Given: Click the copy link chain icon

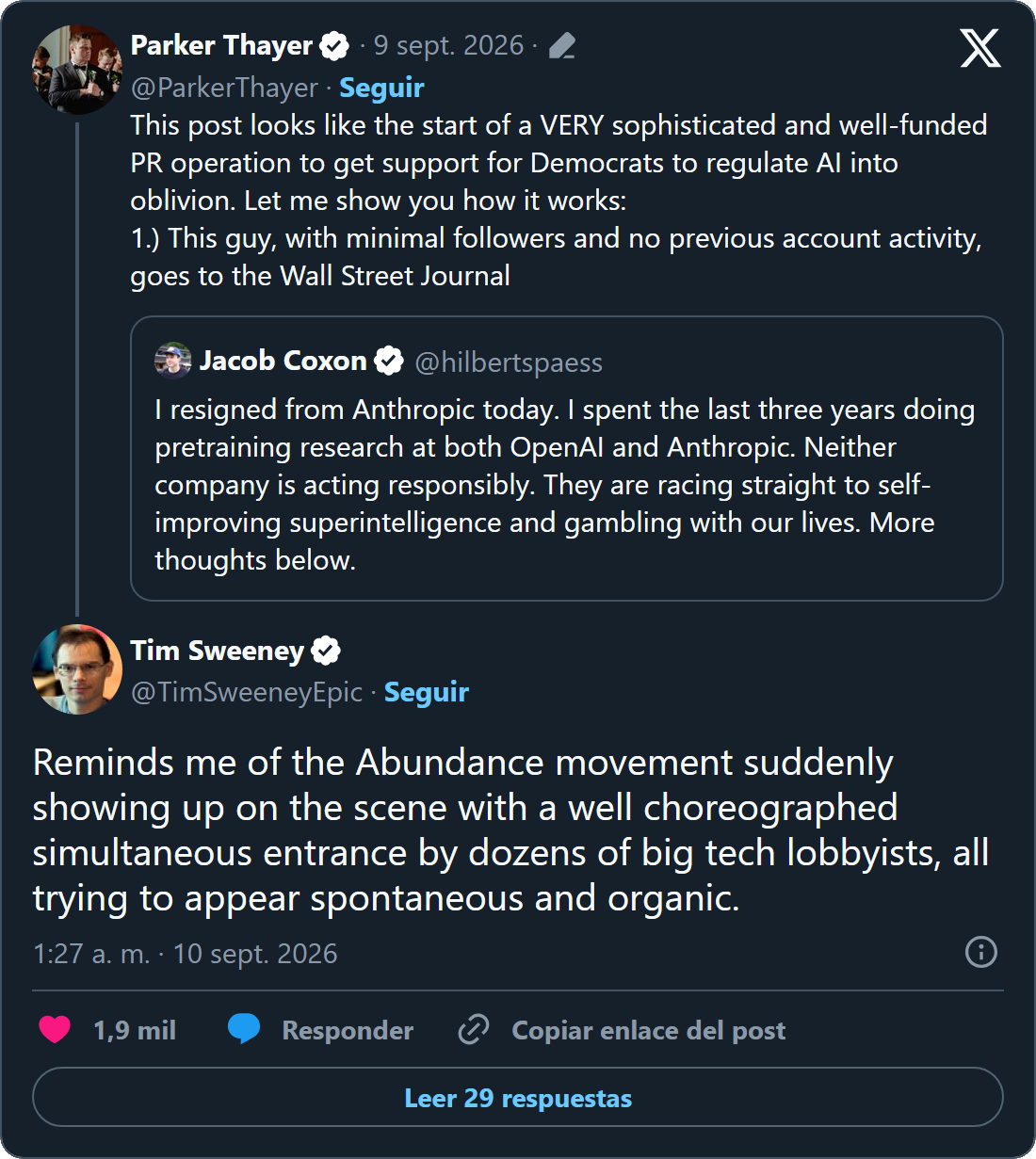Looking at the screenshot, I should (474, 1030).
